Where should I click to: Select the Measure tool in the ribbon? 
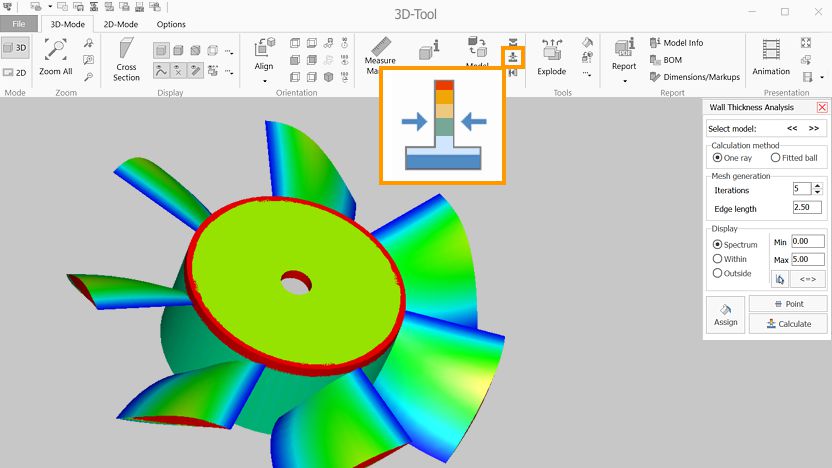(380, 50)
